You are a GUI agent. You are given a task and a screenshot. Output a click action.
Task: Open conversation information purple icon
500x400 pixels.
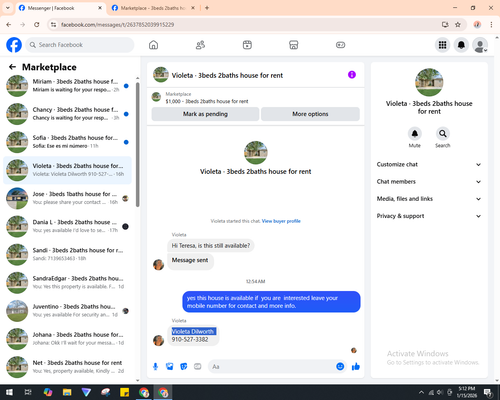coord(352,75)
